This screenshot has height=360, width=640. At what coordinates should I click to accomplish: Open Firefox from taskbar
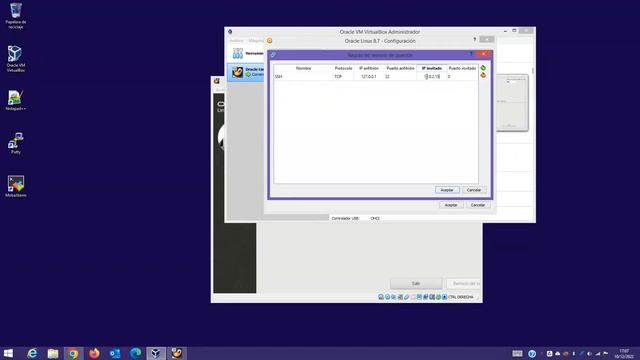coord(94,353)
